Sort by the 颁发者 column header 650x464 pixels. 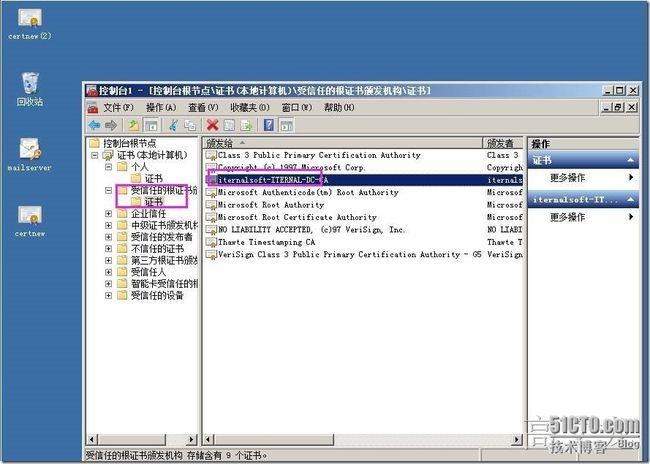tap(503, 143)
